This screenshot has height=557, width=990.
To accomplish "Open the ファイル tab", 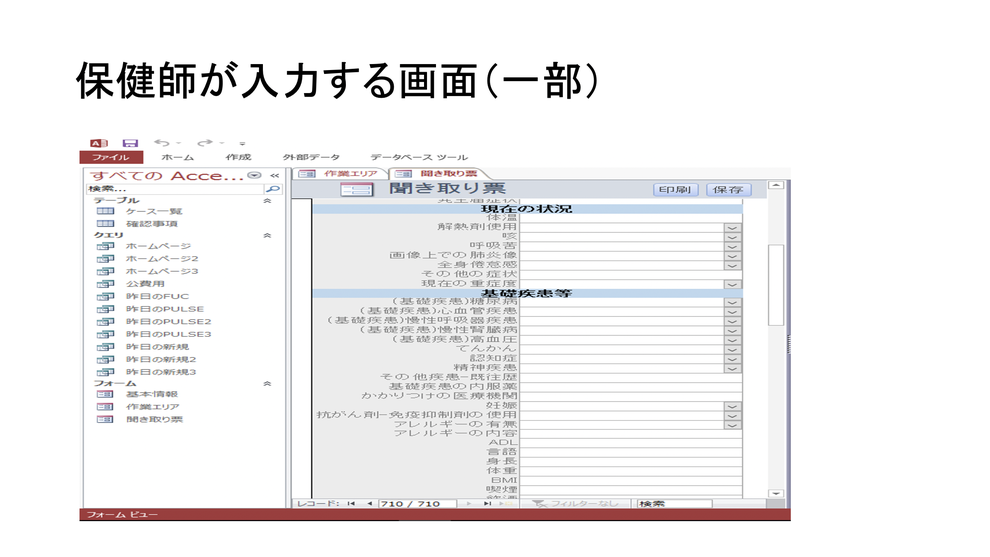I will pos(111,157).
